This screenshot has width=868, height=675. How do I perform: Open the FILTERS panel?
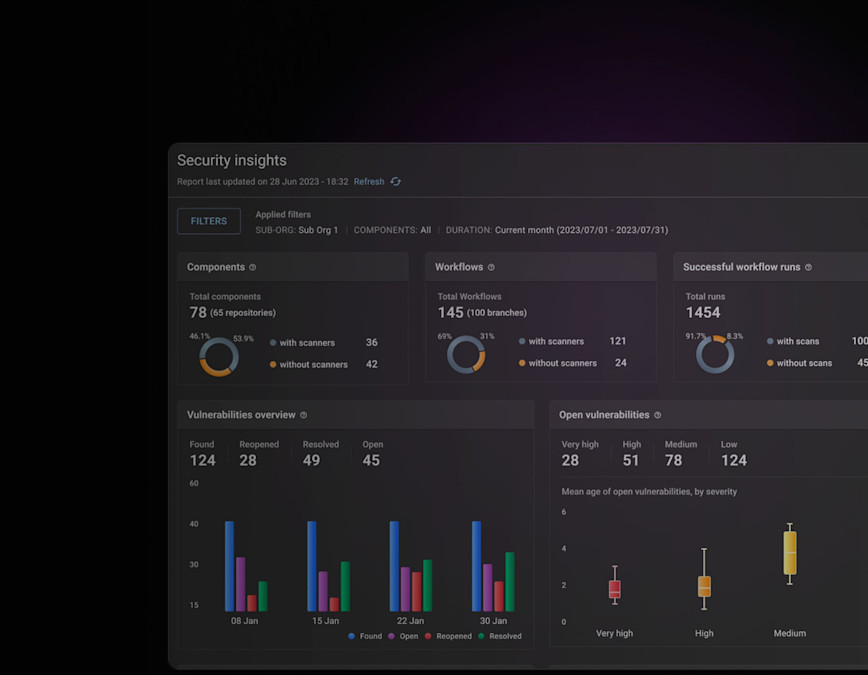click(x=209, y=221)
